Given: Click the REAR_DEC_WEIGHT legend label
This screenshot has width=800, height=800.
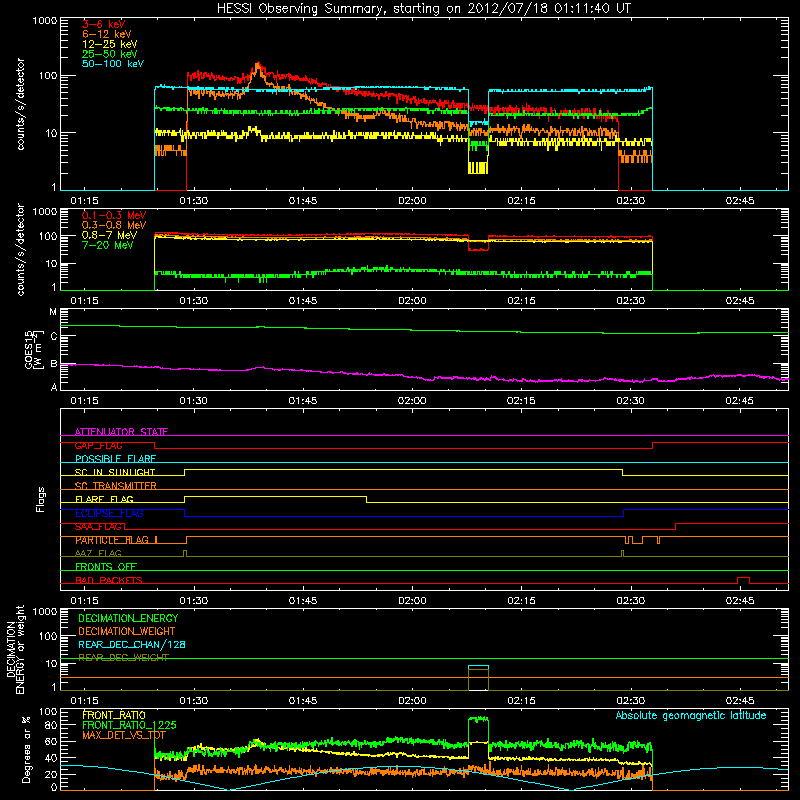Looking at the screenshot, I should [x=123, y=658].
